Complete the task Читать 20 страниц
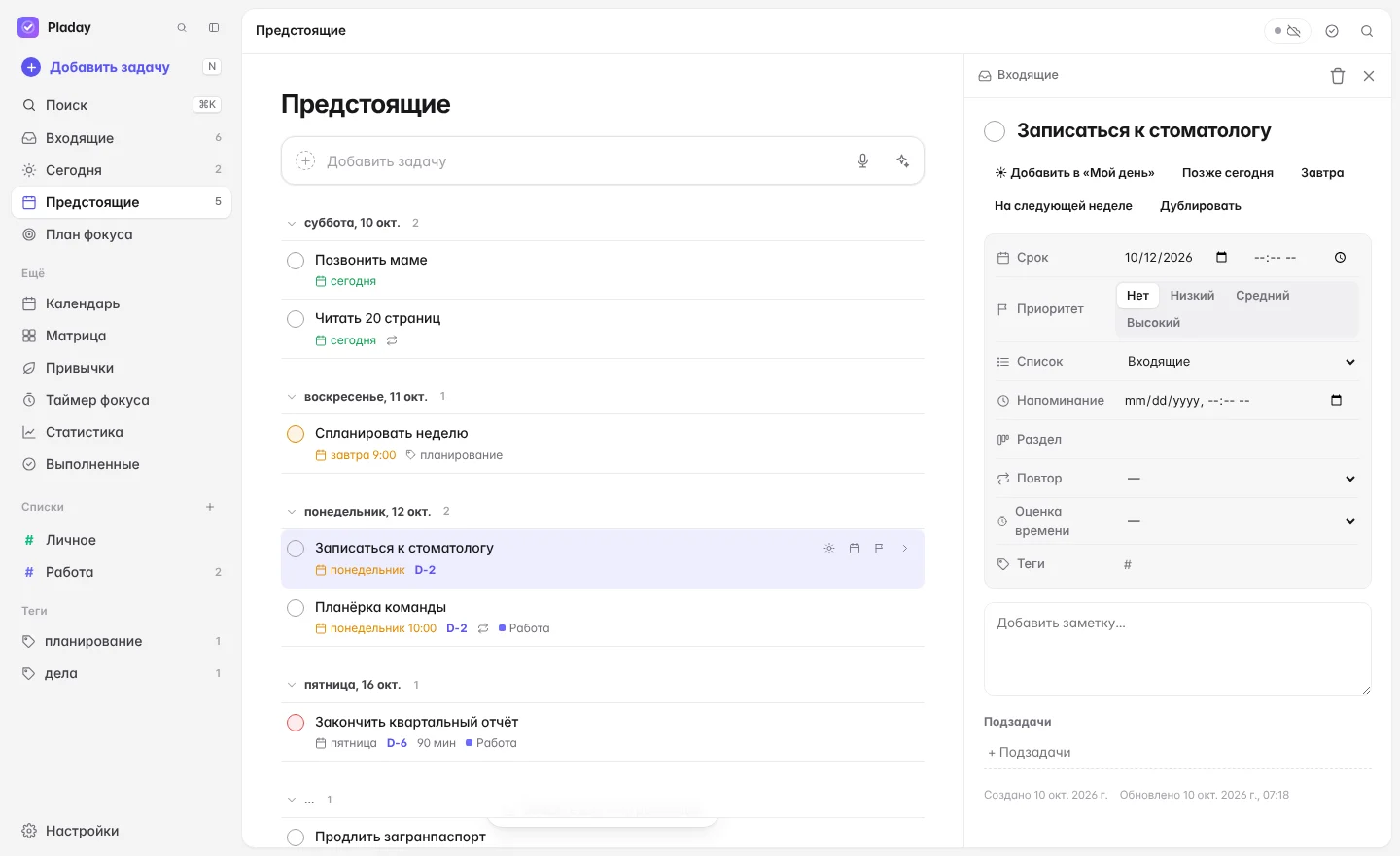Screen dimensions: 1400x856 [x=296, y=319]
